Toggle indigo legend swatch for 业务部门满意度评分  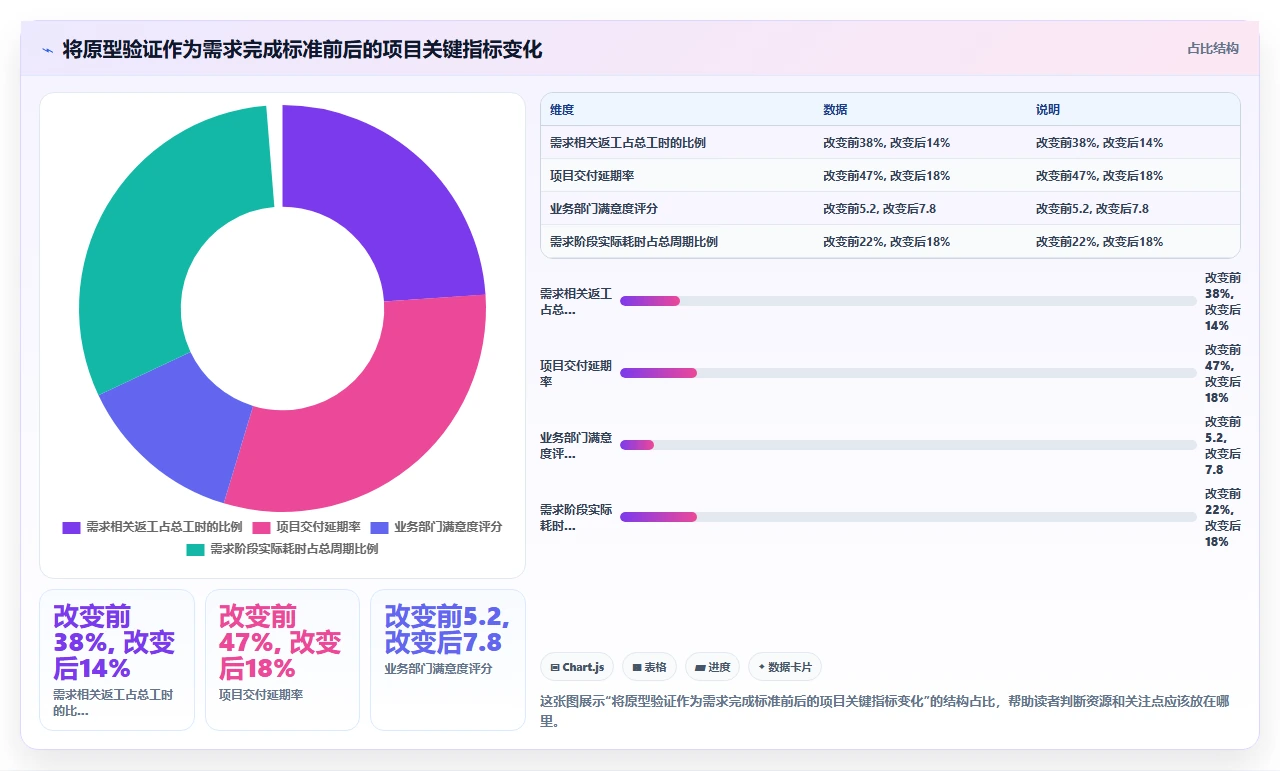[379, 527]
